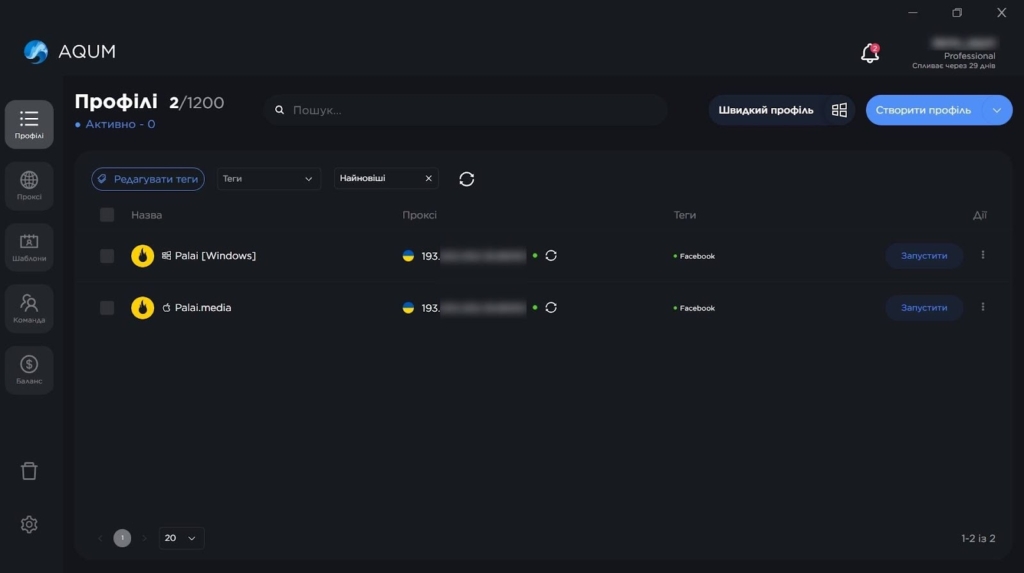This screenshot has width=1024, height=573.
Task: Open the Команда sidebar section
Action: (29, 307)
